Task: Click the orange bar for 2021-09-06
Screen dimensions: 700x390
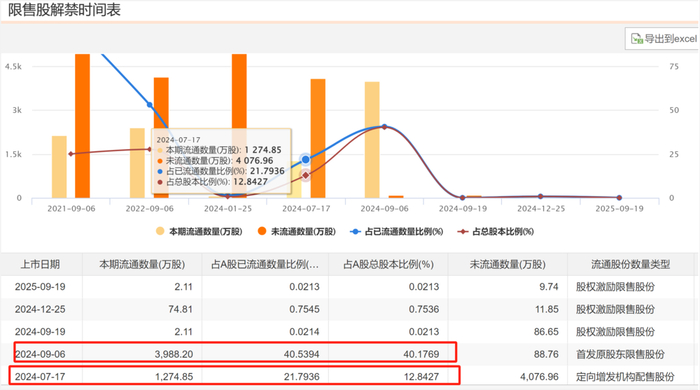Action: (x=83, y=126)
